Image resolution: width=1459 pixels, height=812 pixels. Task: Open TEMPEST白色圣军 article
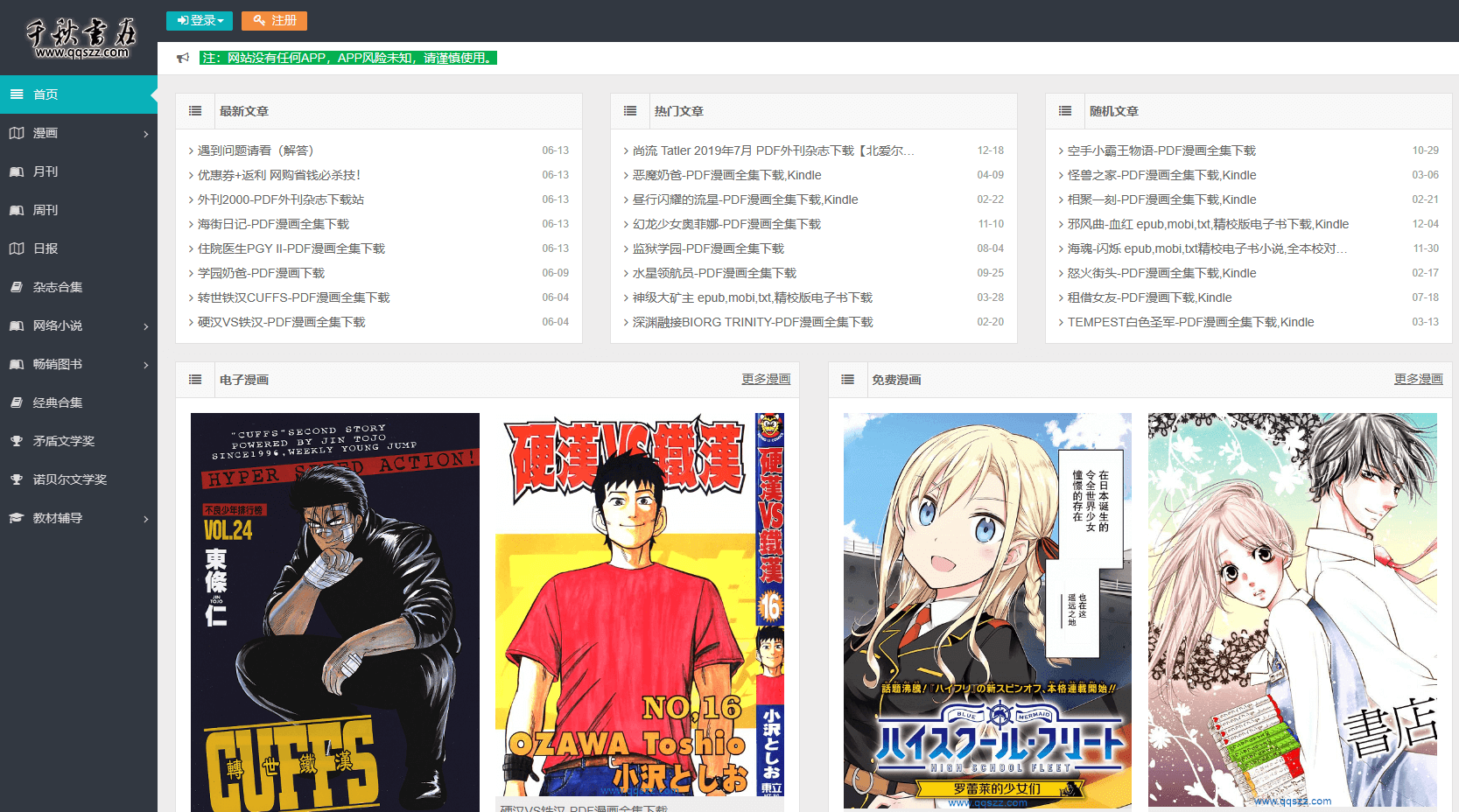(1191, 322)
